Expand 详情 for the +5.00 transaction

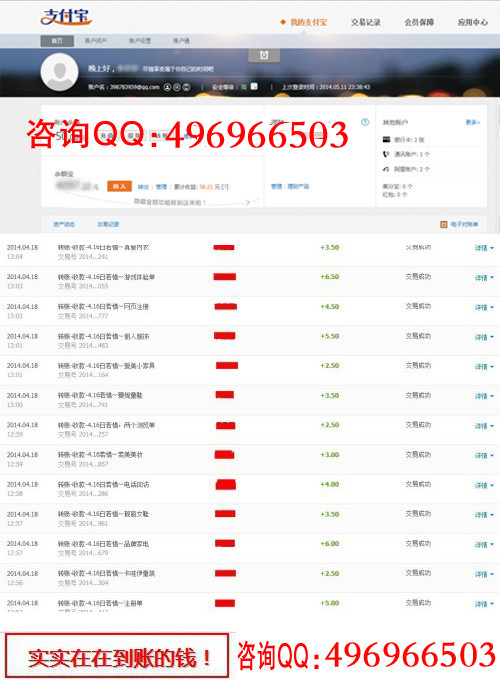pos(484,604)
